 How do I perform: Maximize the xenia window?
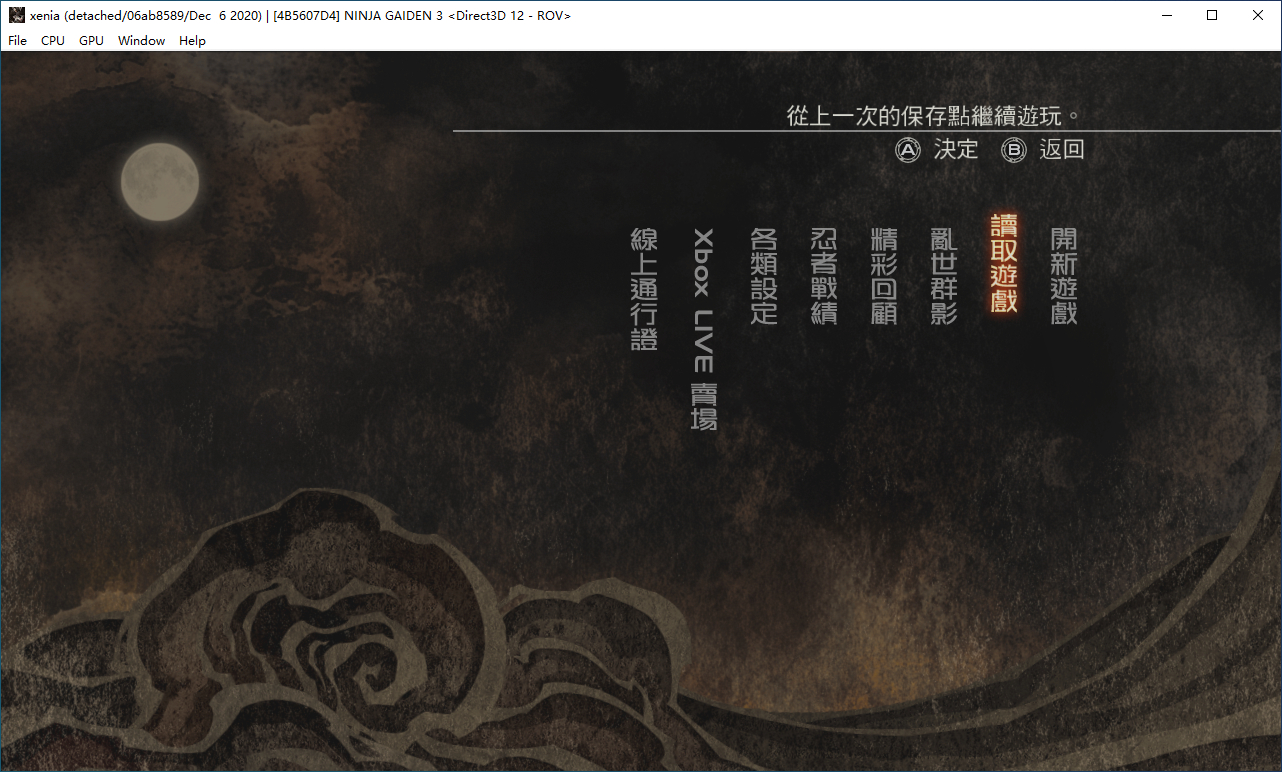pyautogui.click(x=1212, y=15)
